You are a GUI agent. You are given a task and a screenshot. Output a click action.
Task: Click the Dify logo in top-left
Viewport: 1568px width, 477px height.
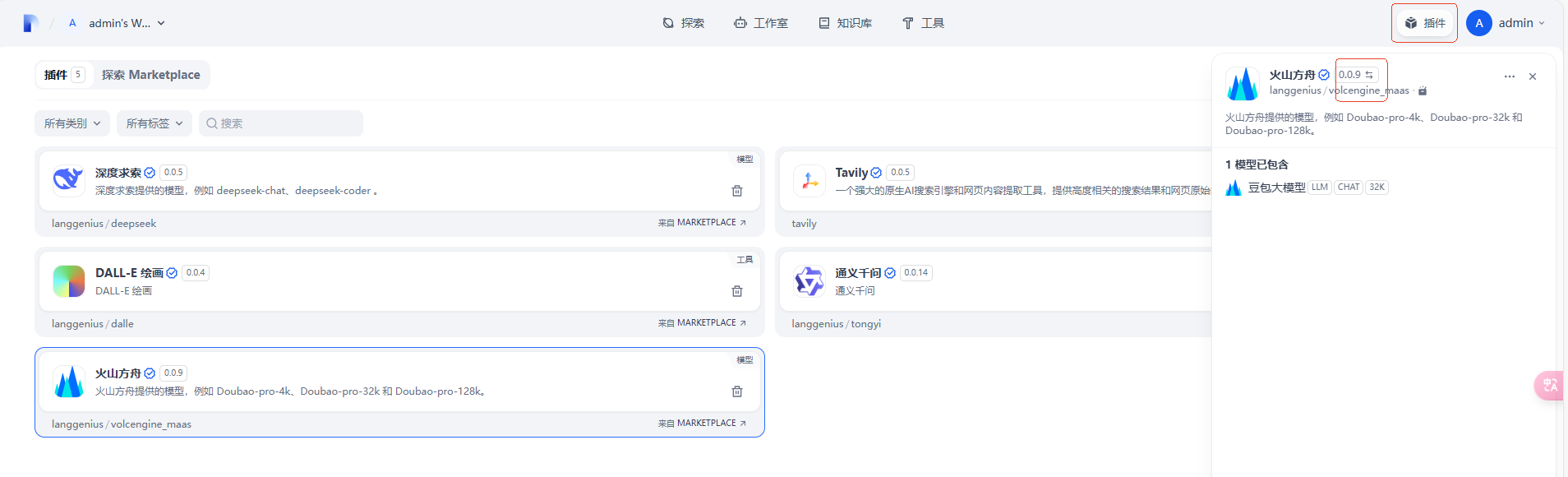click(30, 23)
